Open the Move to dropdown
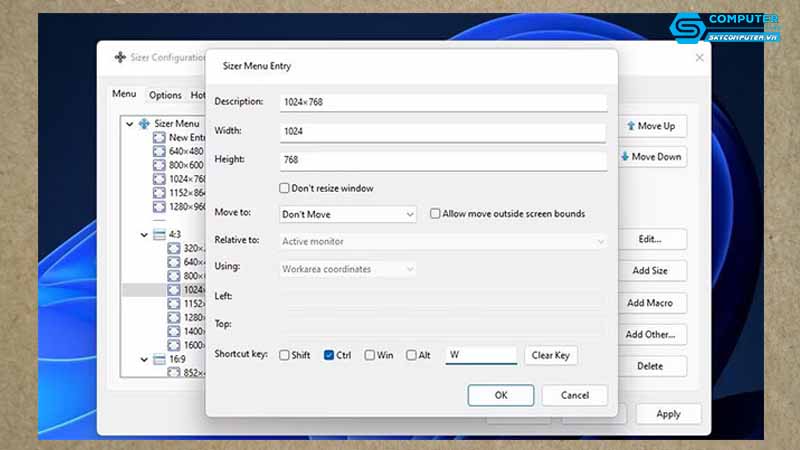The height and width of the screenshot is (450, 800). tap(348, 214)
